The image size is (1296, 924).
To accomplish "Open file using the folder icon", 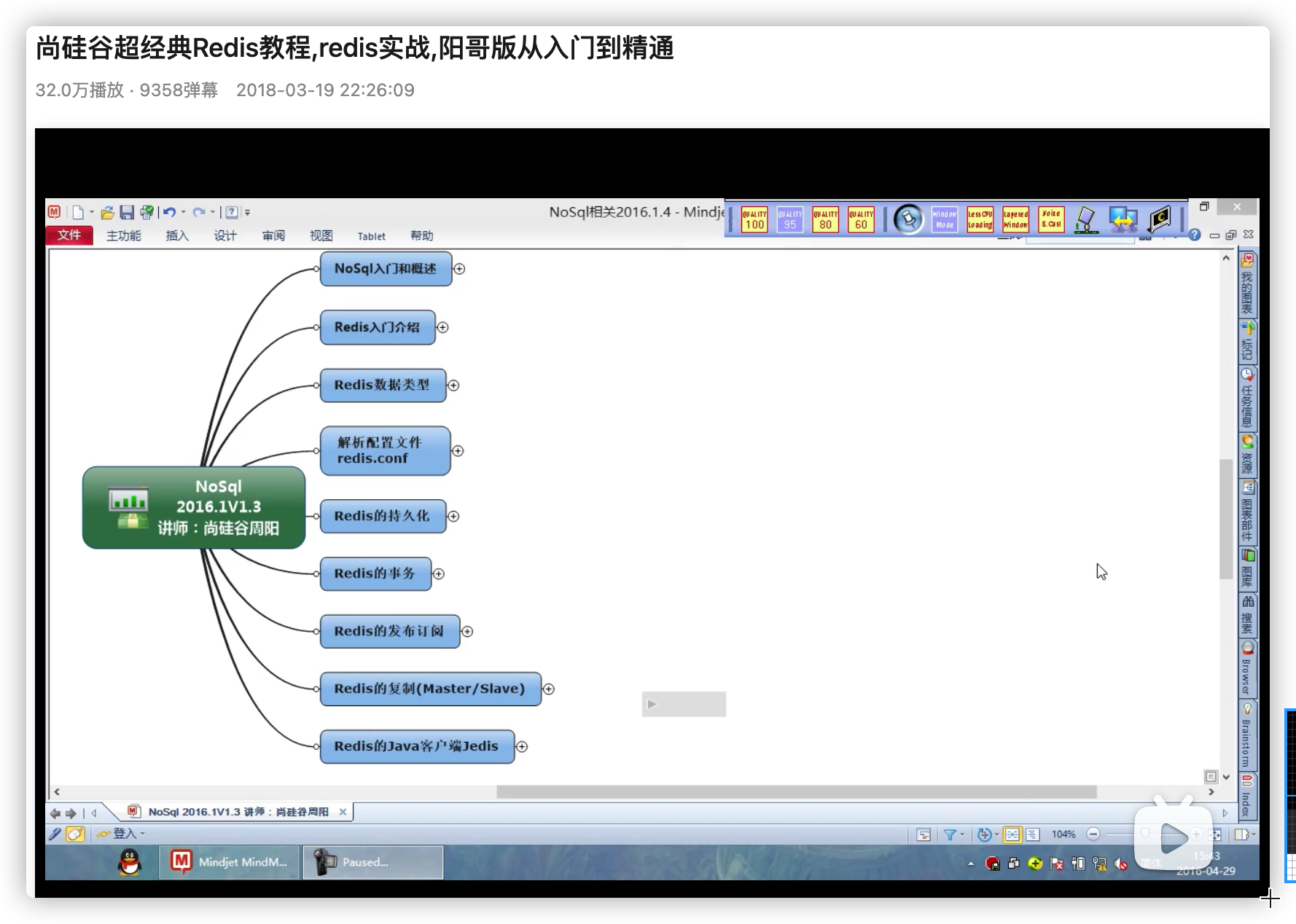I will (107, 212).
